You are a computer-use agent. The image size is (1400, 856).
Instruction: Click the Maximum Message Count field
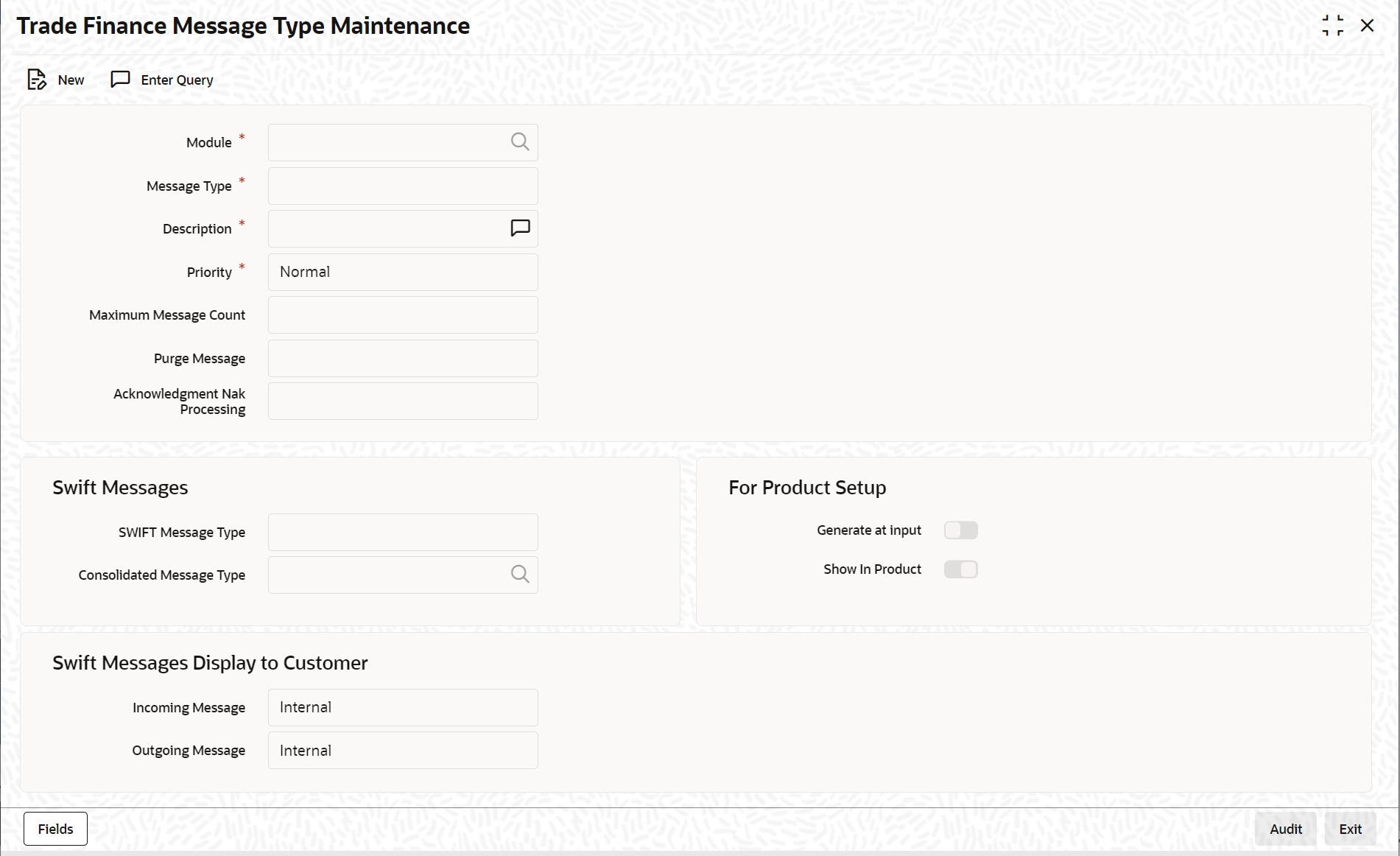(x=402, y=315)
